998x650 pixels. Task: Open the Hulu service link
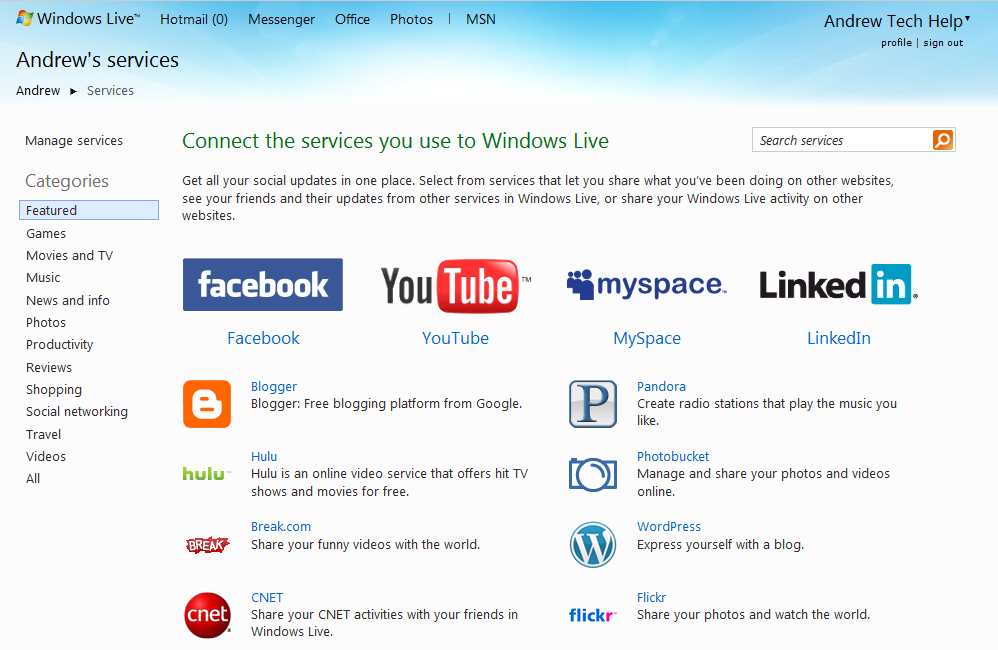click(264, 456)
